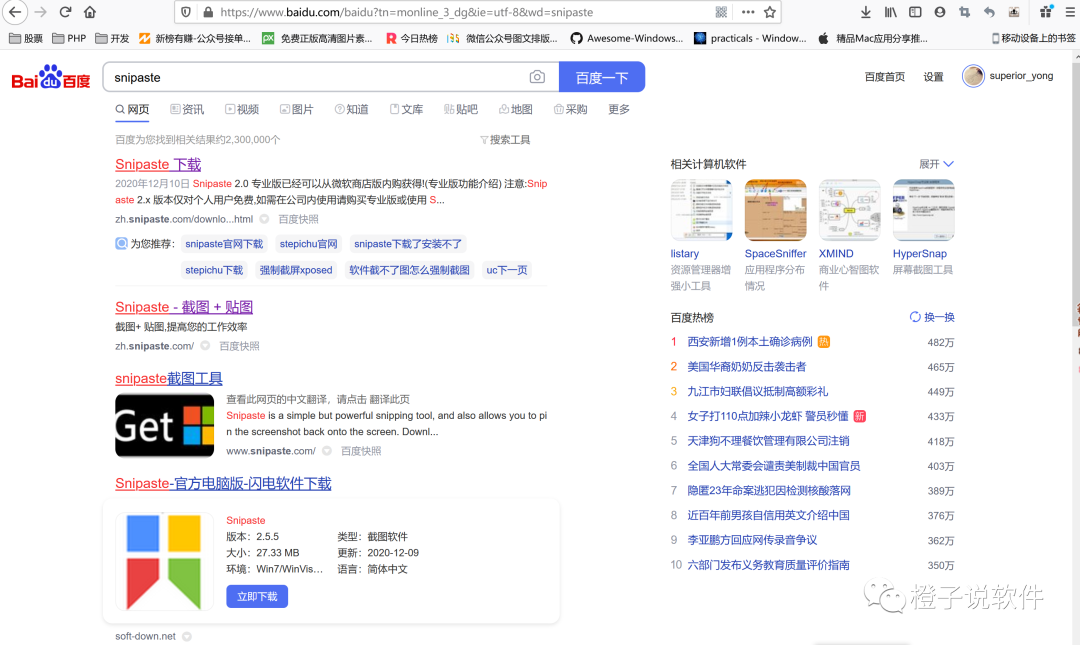Open the Firefox account avatar icon
This screenshot has height=645, width=1080.
point(939,12)
